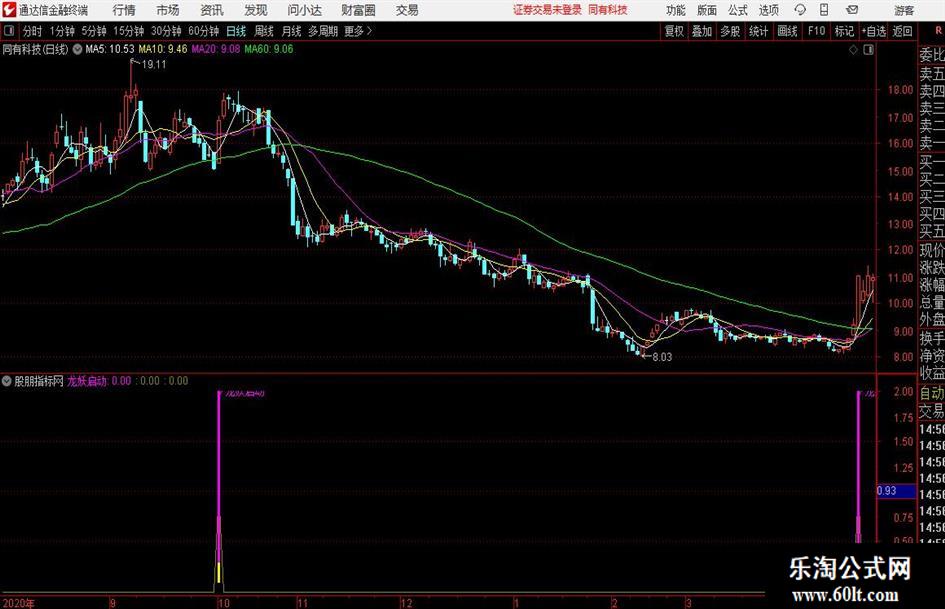The image size is (945, 609).
Task: Click the 复权 toolbar button
Action: (x=674, y=31)
